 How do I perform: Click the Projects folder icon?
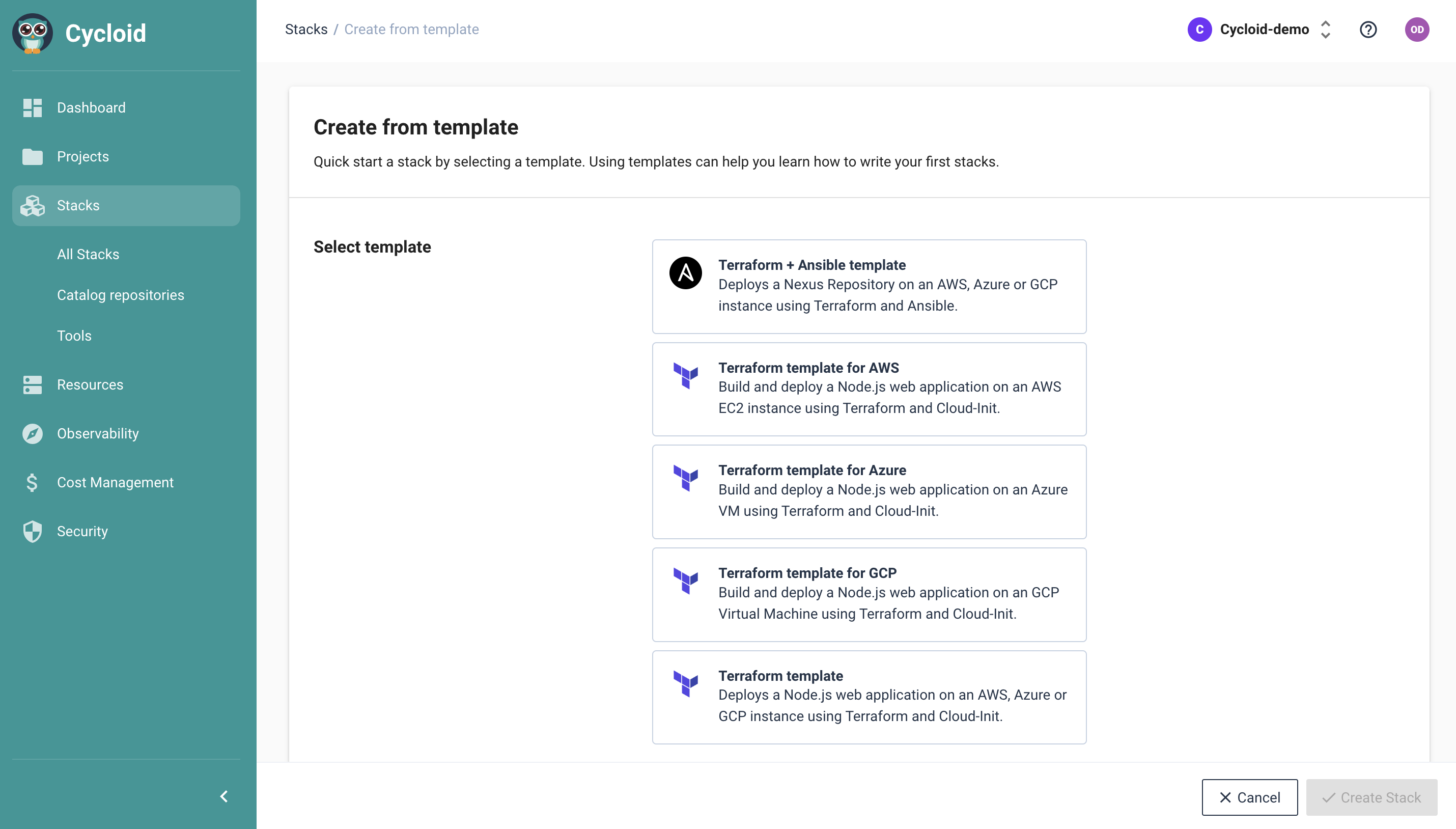(x=33, y=156)
